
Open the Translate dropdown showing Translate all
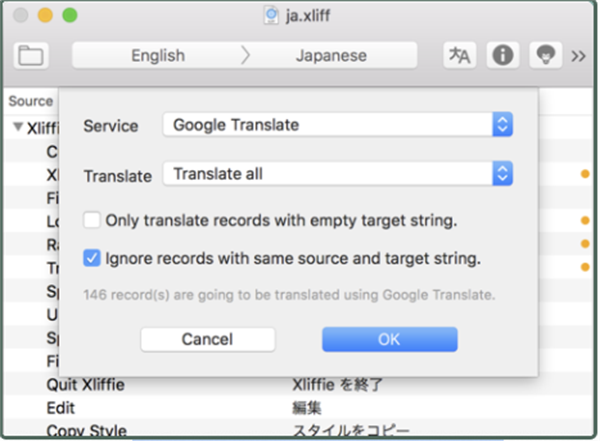coord(338,174)
